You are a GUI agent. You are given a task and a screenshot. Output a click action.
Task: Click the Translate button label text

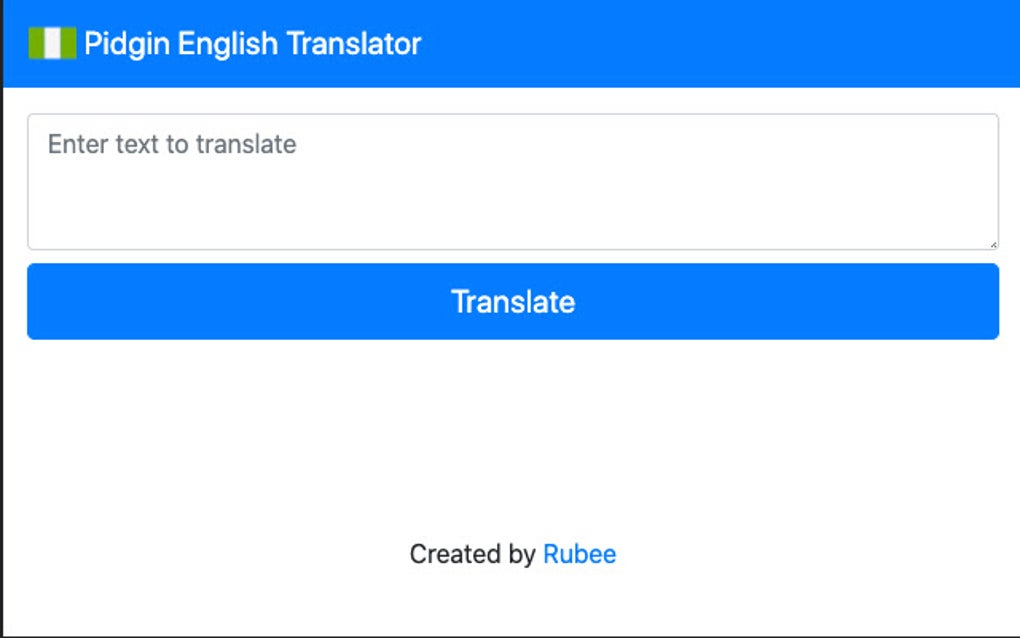click(512, 301)
